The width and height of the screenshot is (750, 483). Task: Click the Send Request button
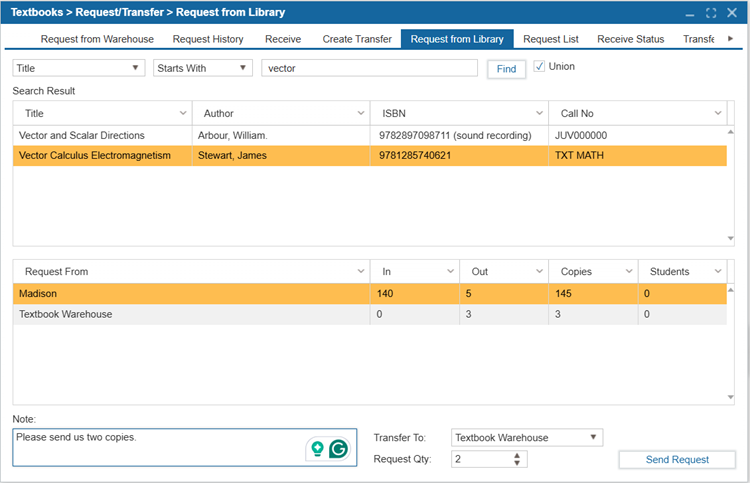click(677, 460)
